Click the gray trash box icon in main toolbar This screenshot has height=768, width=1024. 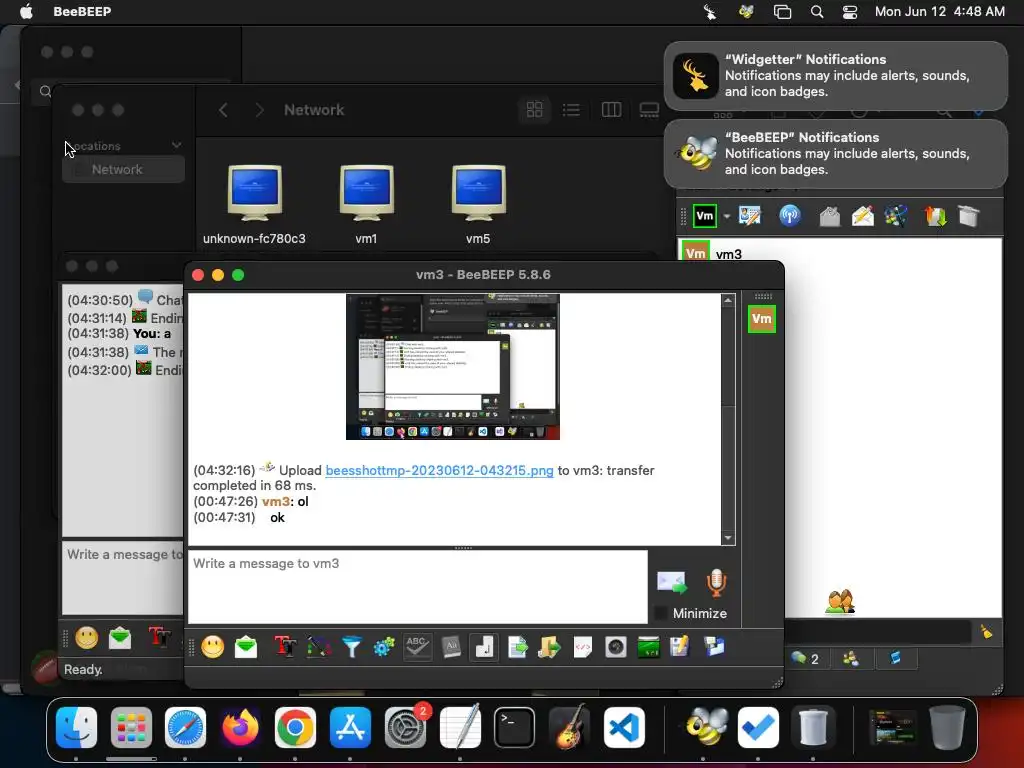(968, 216)
